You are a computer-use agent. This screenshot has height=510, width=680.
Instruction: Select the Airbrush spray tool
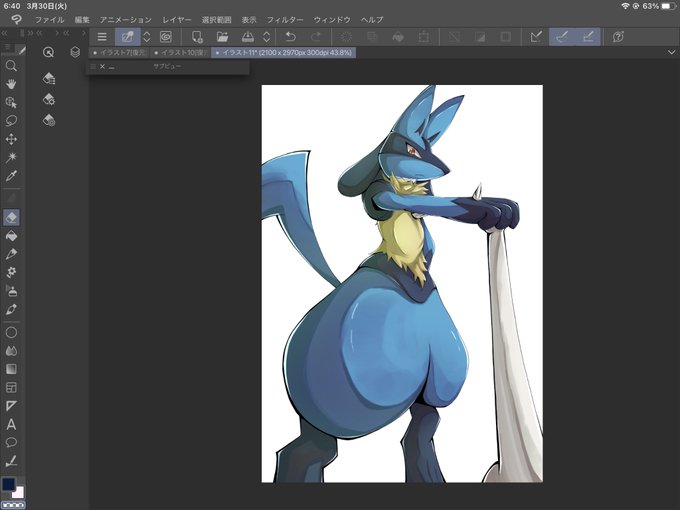tap(11, 291)
